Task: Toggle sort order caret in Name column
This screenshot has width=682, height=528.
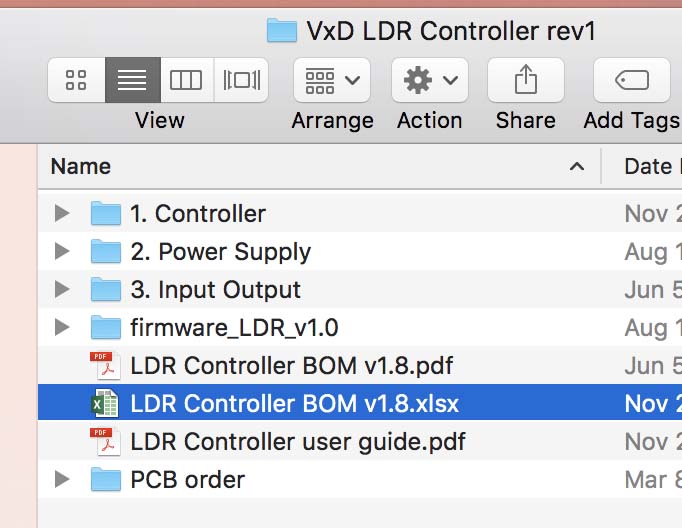Action: point(577,167)
